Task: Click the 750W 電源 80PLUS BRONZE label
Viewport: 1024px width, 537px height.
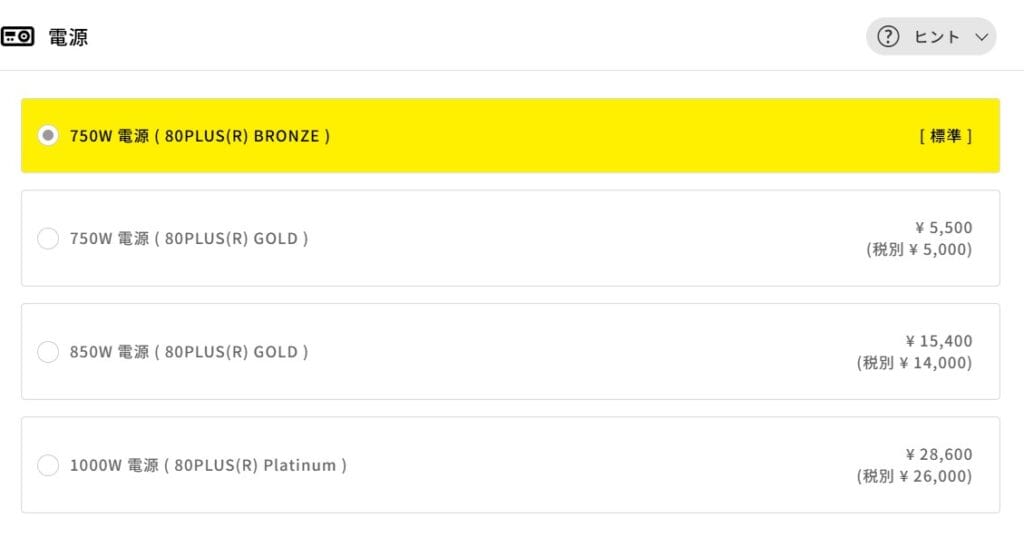Action: click(200, 136)
